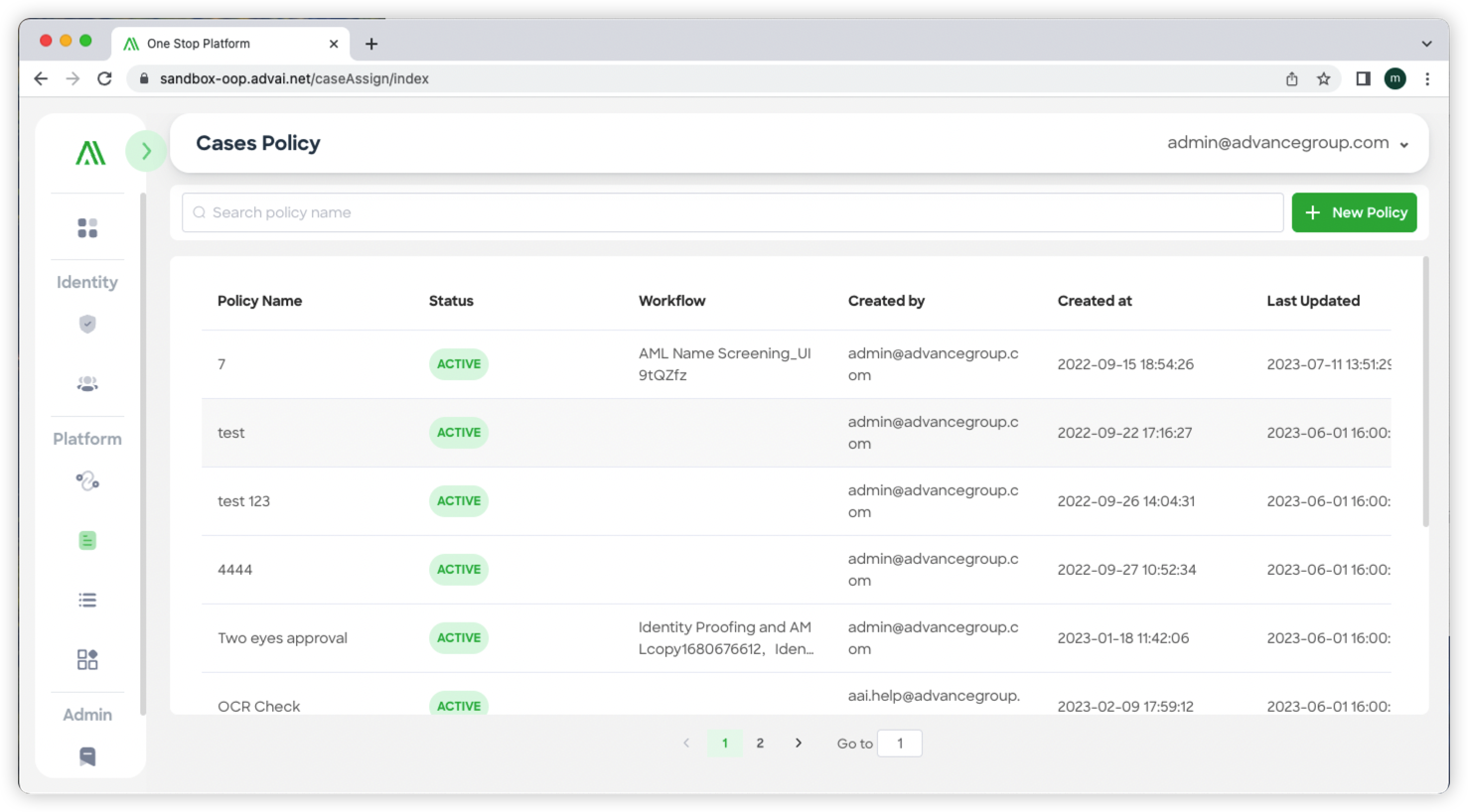Click the green Advance logo in sidebar
The width and height of the screenshot is (1468, 812).
90,153
